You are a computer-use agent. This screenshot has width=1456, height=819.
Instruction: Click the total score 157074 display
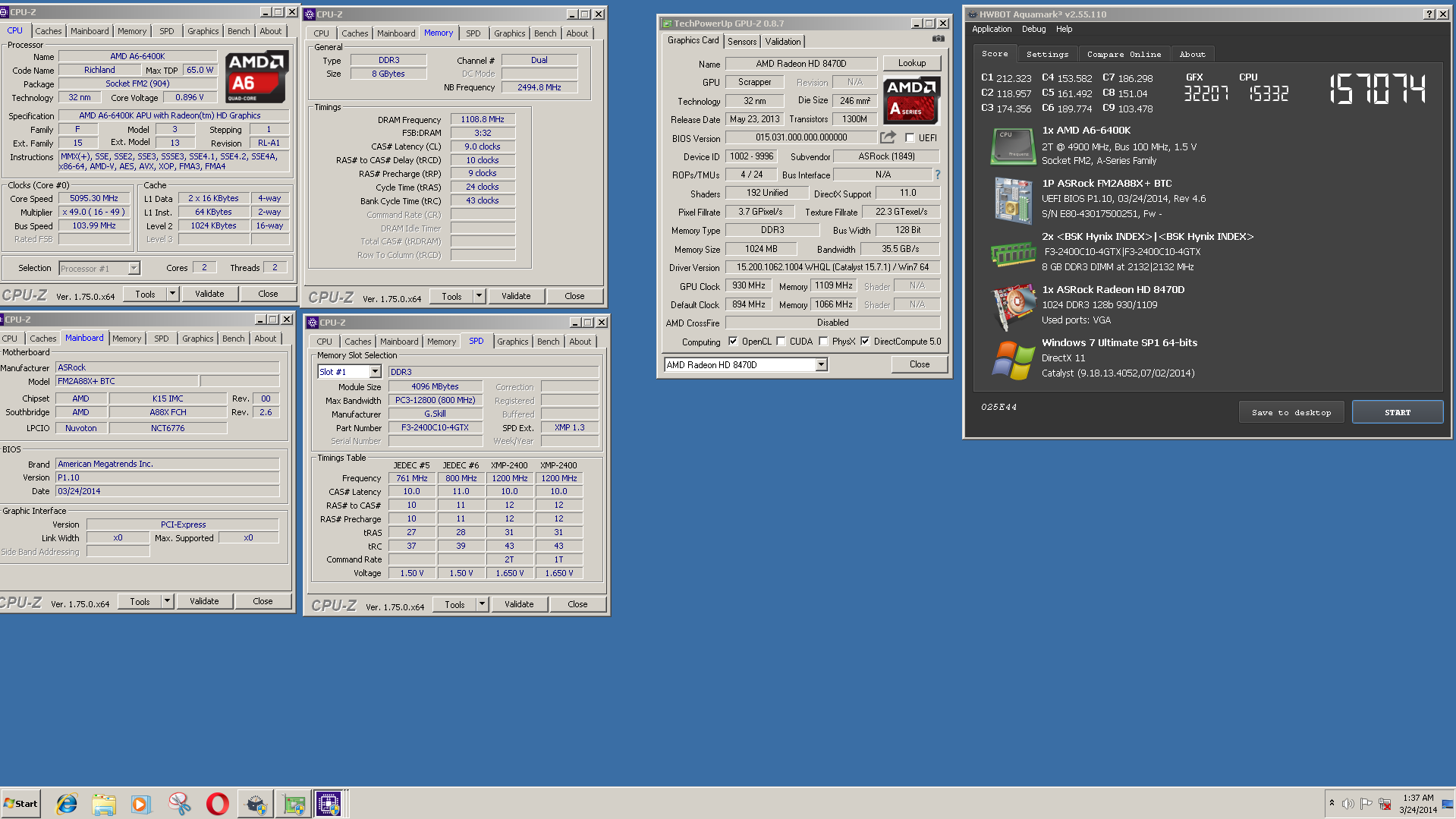tap(1377, 90)
